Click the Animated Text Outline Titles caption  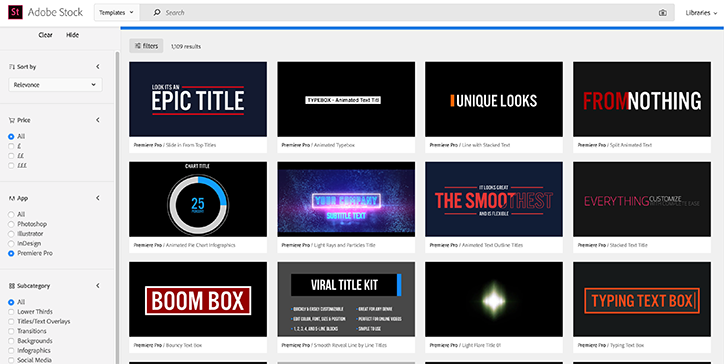pyautogui.click(x=492, y=245)
